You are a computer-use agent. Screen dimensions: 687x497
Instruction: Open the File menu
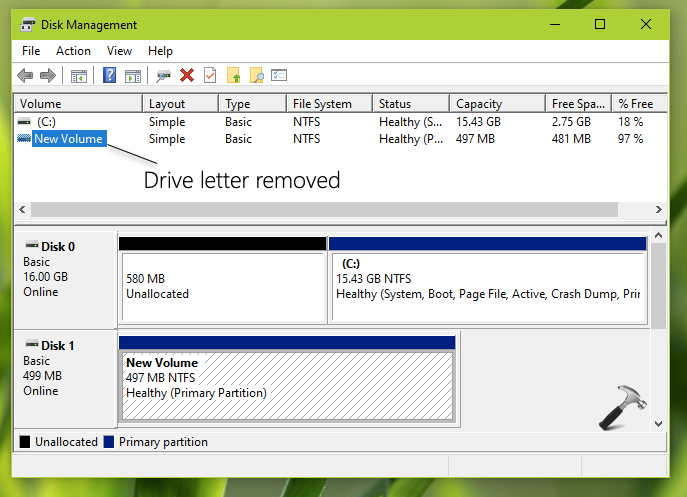point(31,50)
